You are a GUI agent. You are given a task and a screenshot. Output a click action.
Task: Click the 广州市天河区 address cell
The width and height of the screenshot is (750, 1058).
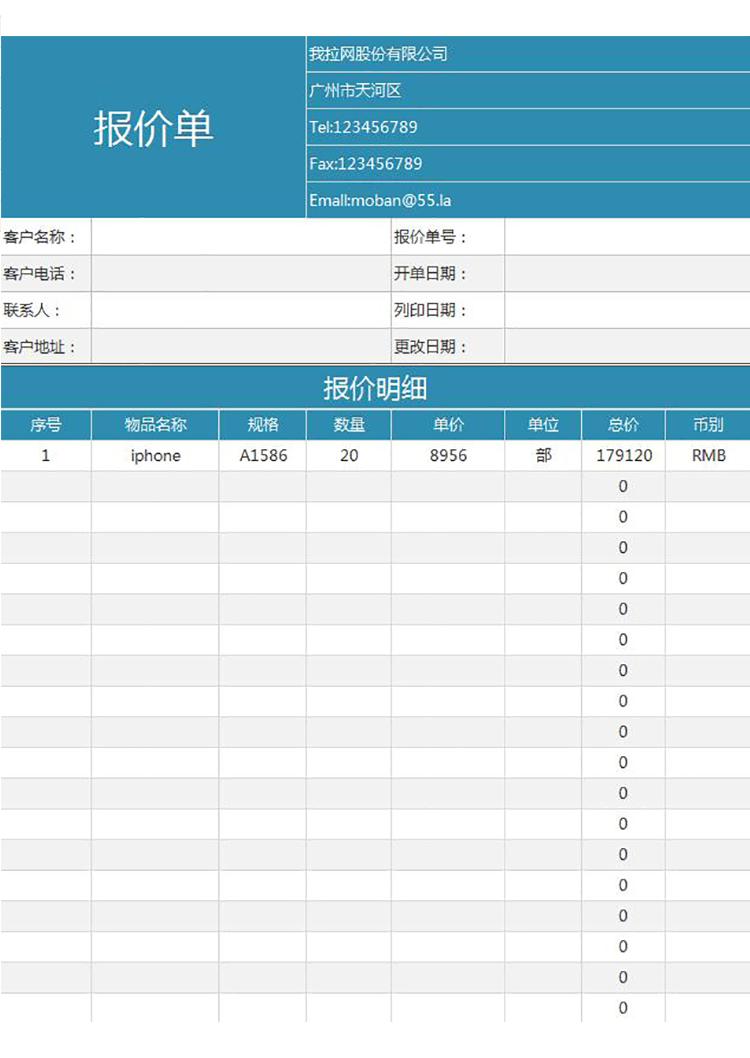click(527, 91)
